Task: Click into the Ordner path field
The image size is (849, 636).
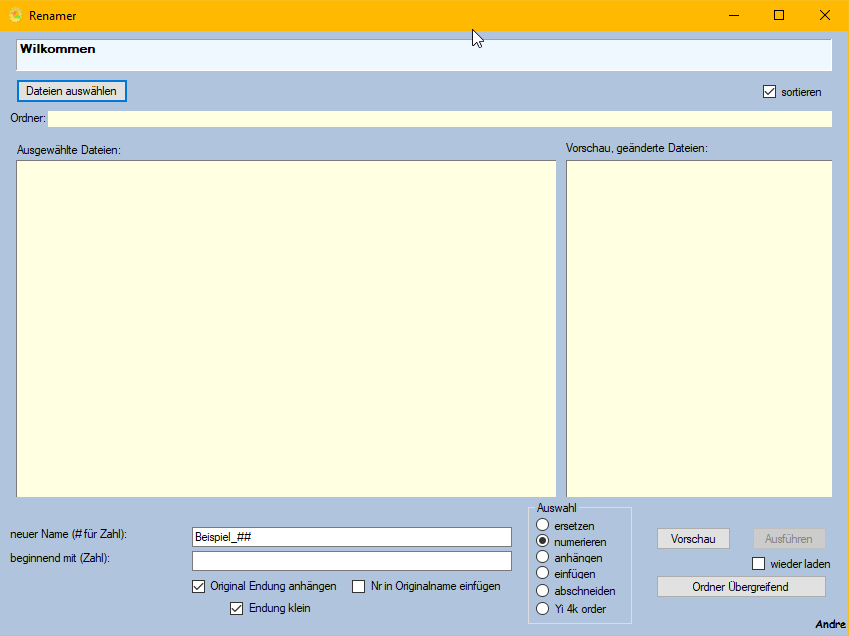Action: [x=439, y=119]
